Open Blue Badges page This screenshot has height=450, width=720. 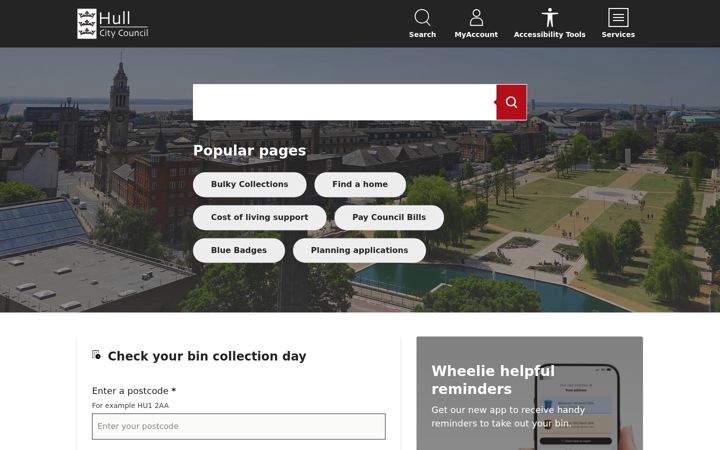pyautogui.click(x=239, y=251)
